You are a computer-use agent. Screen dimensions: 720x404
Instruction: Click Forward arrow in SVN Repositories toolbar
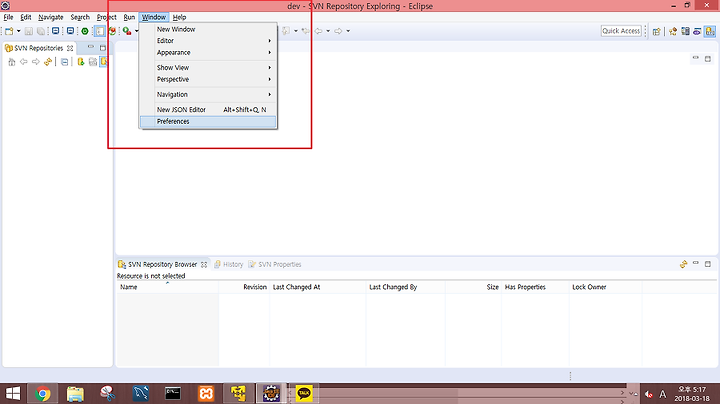point(36,62)
